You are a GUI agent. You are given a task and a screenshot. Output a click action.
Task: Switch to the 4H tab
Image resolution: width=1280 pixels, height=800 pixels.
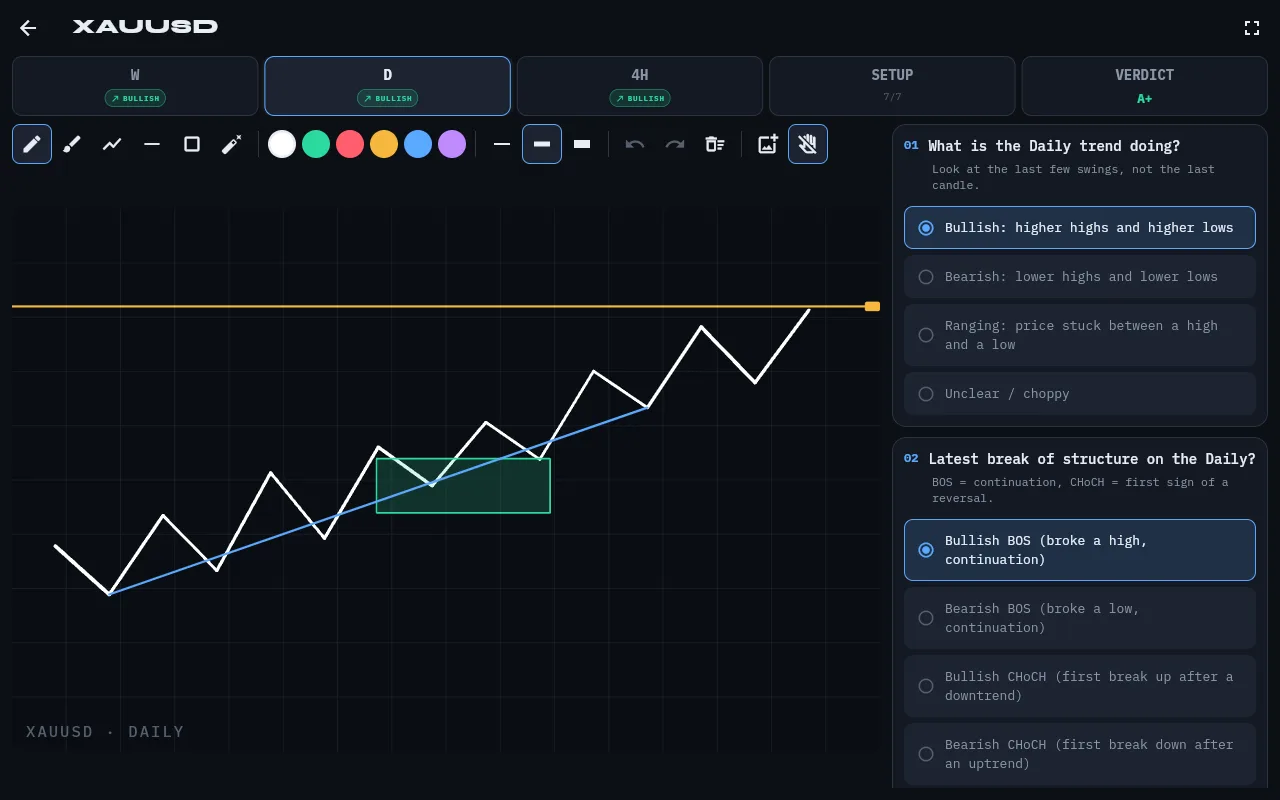[x=640, y=86]
